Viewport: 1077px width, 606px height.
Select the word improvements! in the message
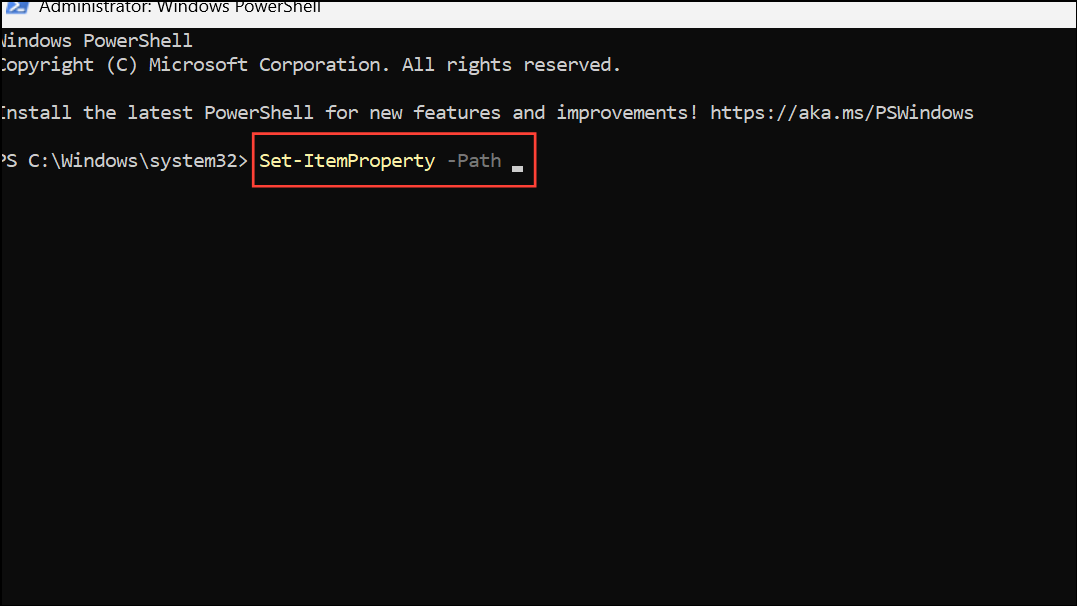coord(627,113)
